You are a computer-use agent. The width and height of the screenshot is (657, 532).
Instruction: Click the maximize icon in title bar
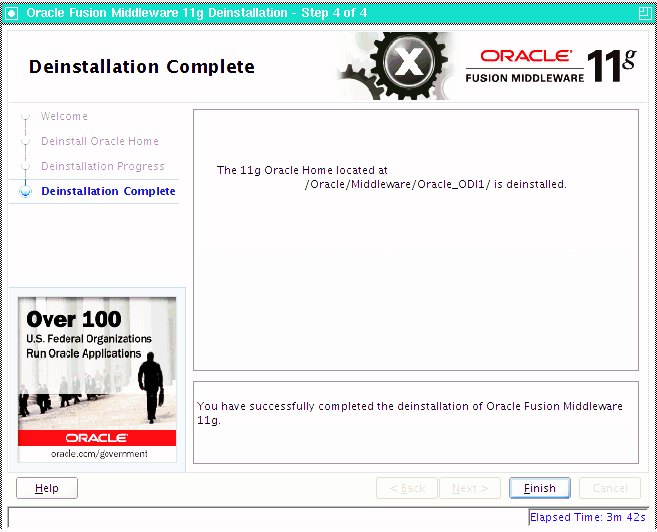(x=645, y=13)
